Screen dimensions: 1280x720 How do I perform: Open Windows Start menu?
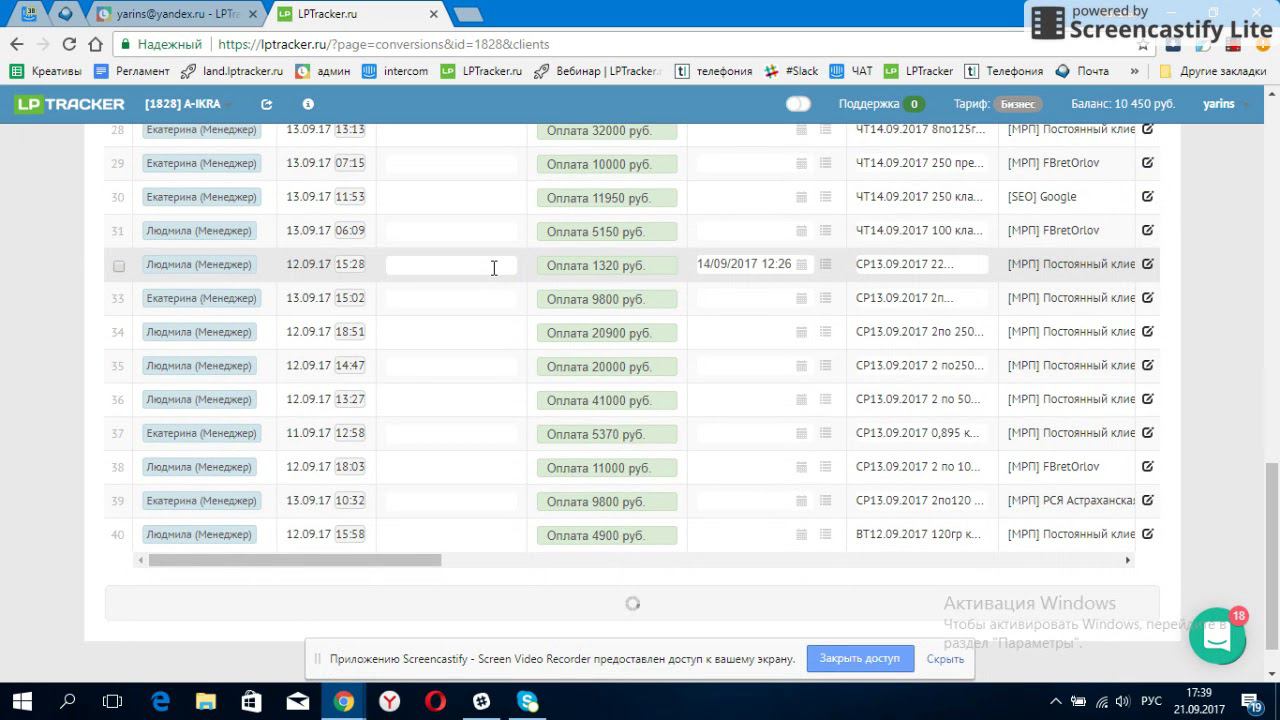pyautogui.click(x=22, y=702)
